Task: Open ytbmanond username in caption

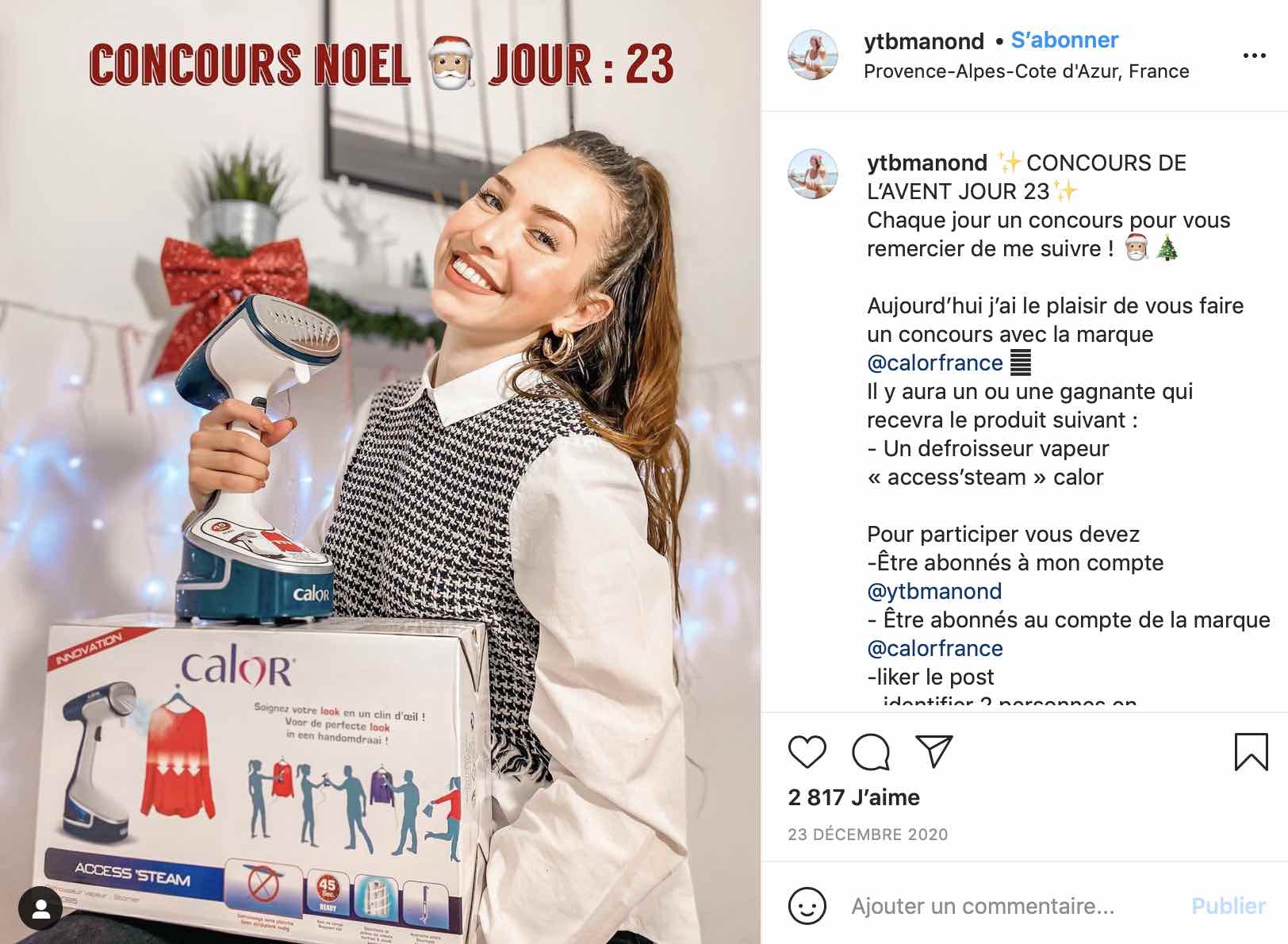Action: coord(927,163)
